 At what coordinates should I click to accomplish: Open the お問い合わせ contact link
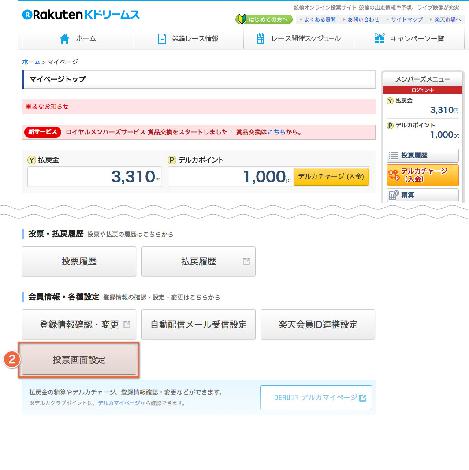tap(362, 20)
